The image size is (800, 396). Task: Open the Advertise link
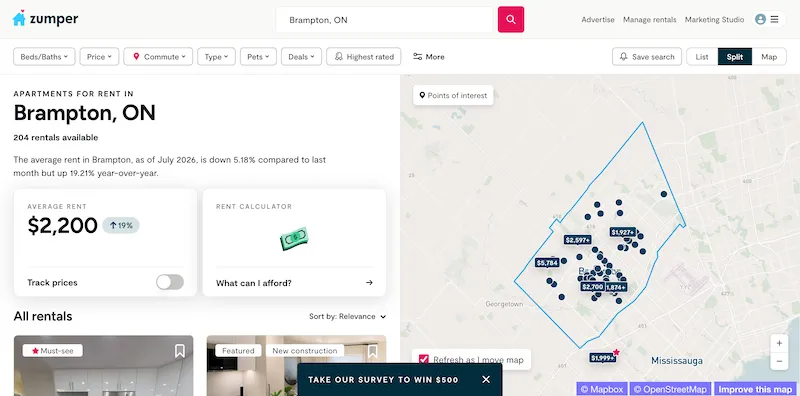pyautogui.click(x=598, y=19)
